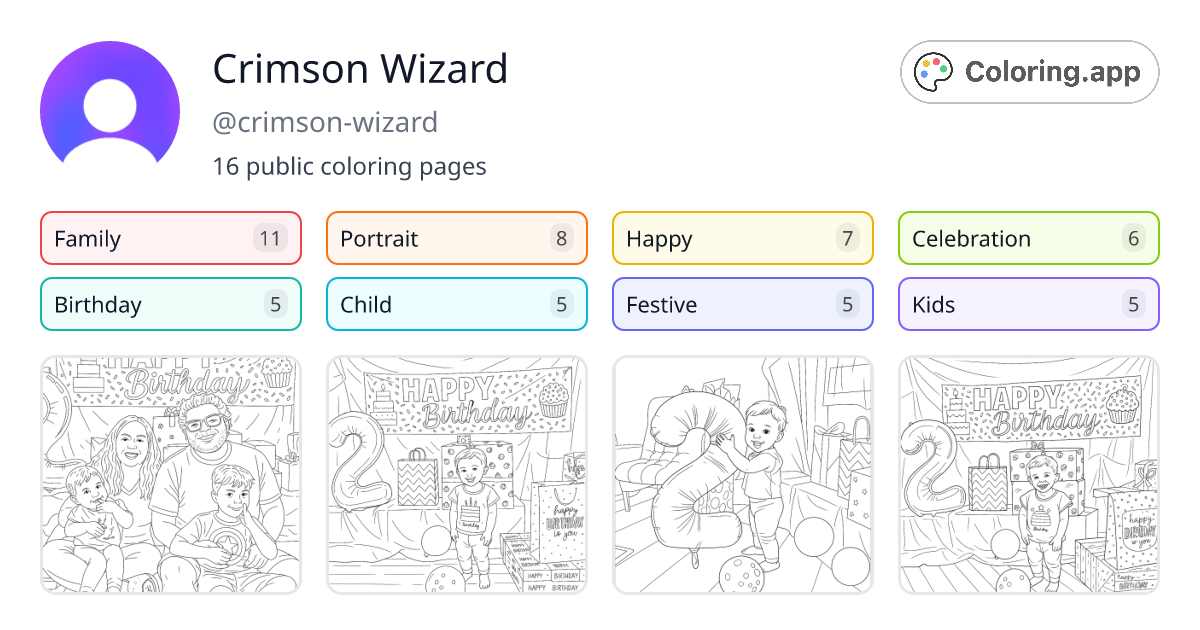Open the second birthday banner coloring page
1200x630 pixels.
click(456, 474)
